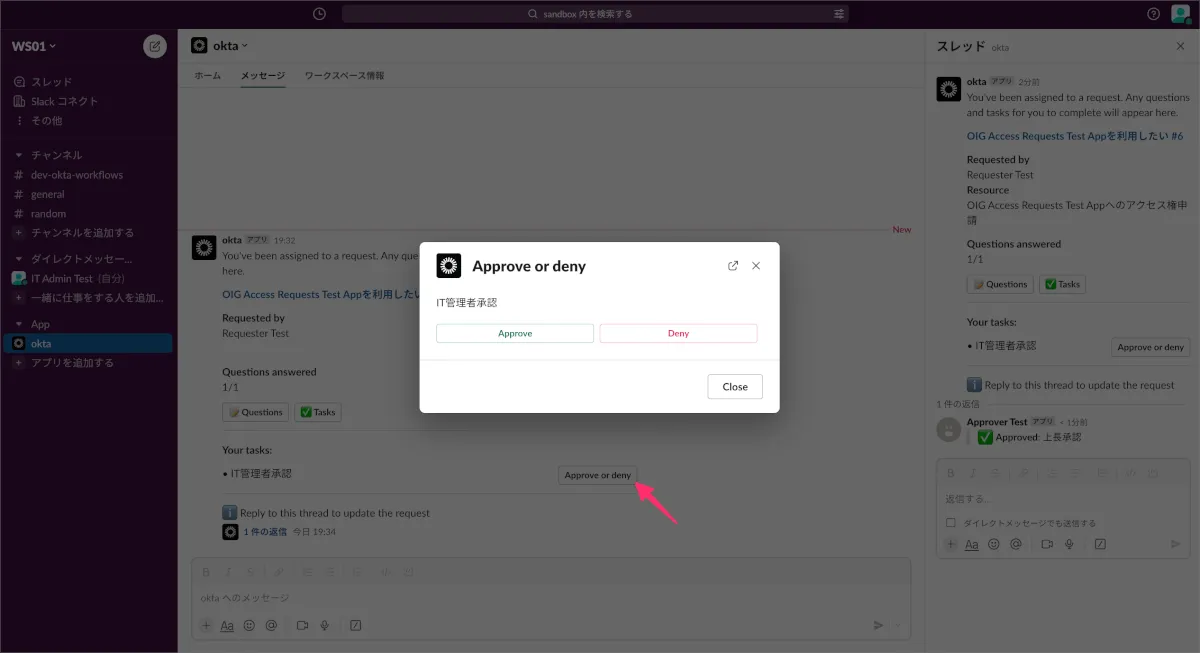Focus 返信する reply input in thread

[x=1063, y=498]
